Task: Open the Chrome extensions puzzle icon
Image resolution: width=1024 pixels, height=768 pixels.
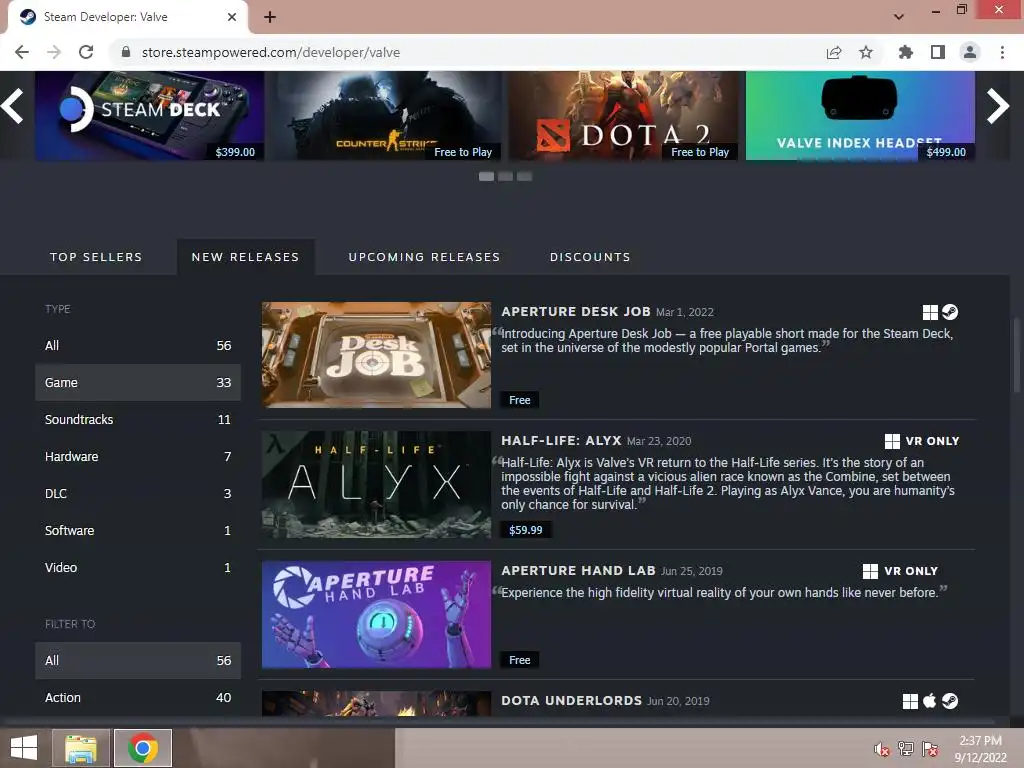Action: point(905,52)
